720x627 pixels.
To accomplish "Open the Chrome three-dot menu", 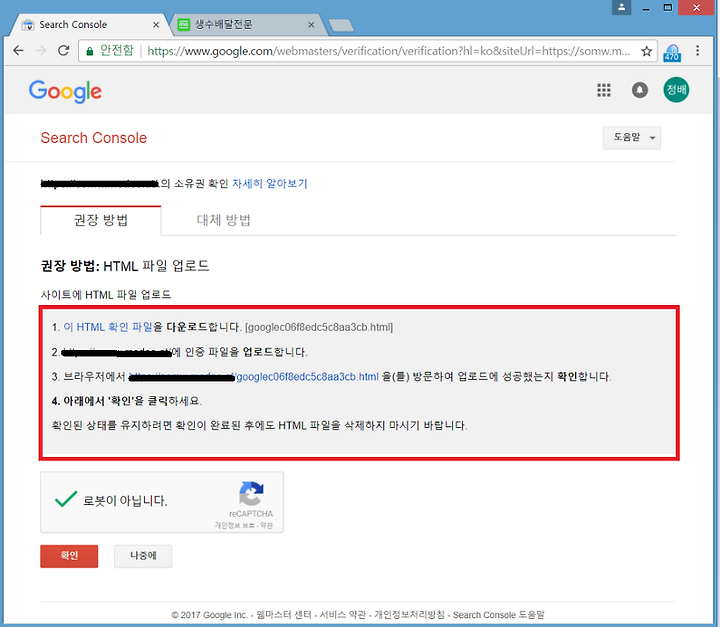I will [697, 51].
